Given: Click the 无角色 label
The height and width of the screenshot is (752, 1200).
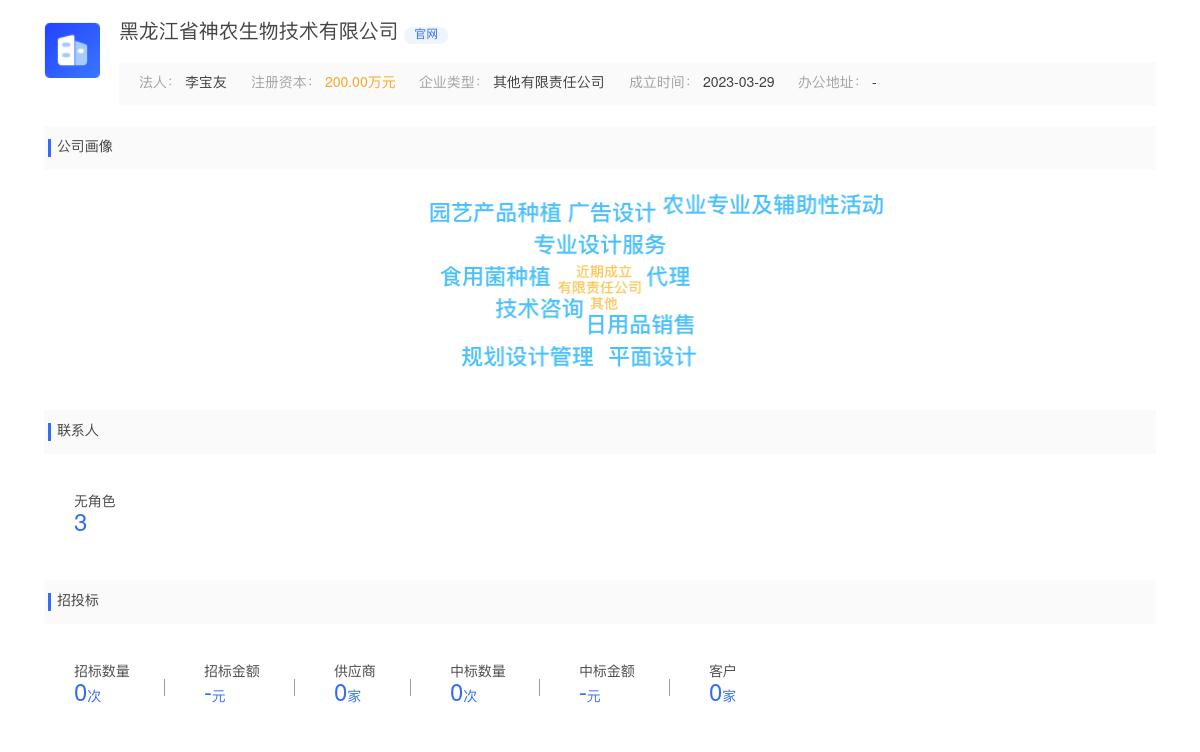Looking at the screenshot, I should [x=95, y=502].
